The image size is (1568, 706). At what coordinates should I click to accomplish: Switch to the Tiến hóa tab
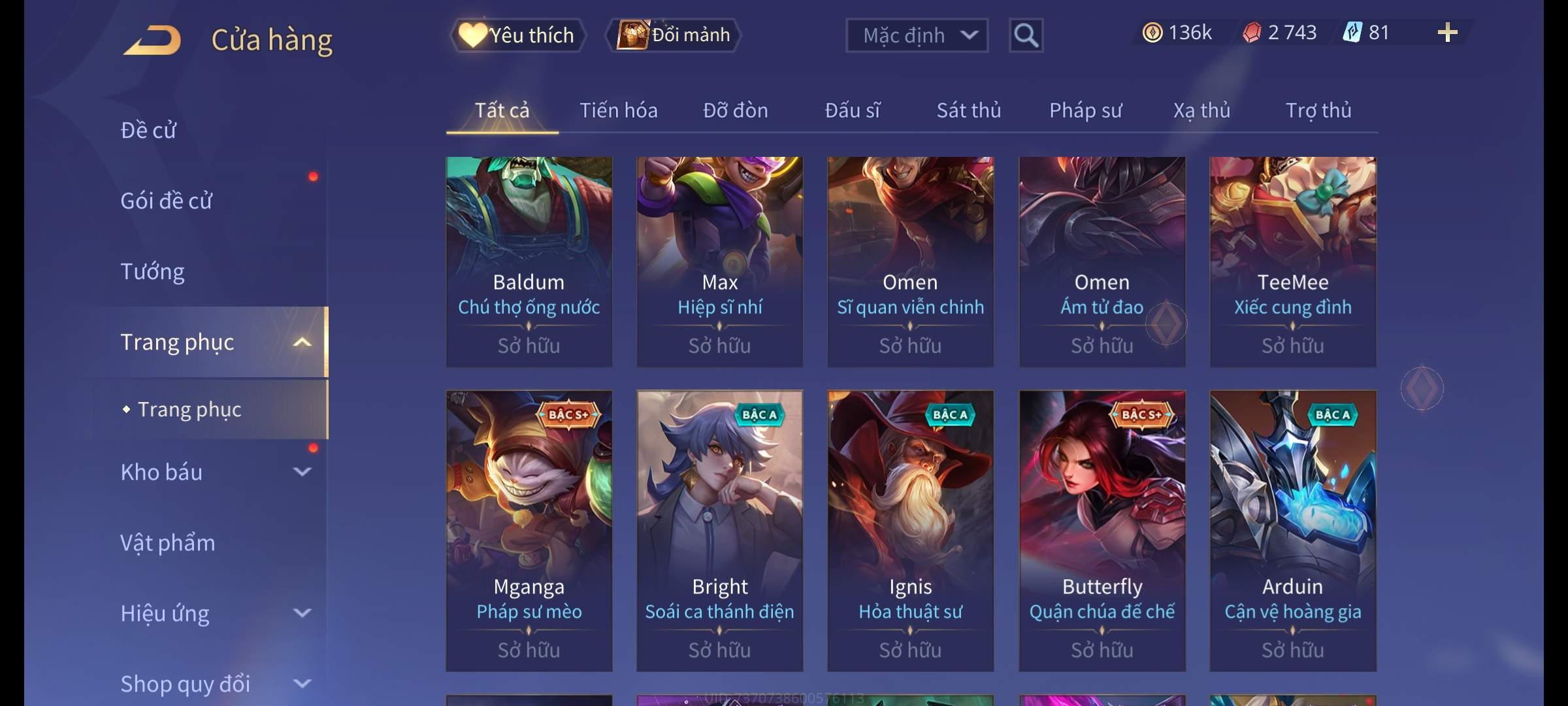[618, 110]
